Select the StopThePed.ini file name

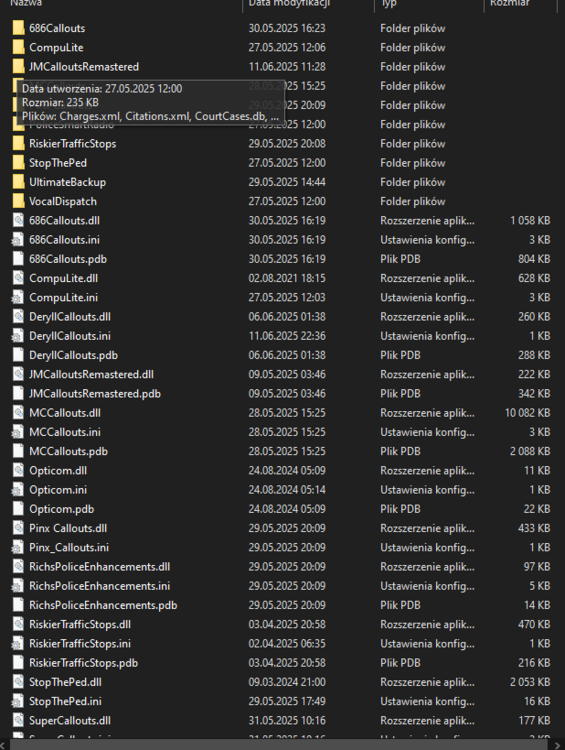[65, 701]
